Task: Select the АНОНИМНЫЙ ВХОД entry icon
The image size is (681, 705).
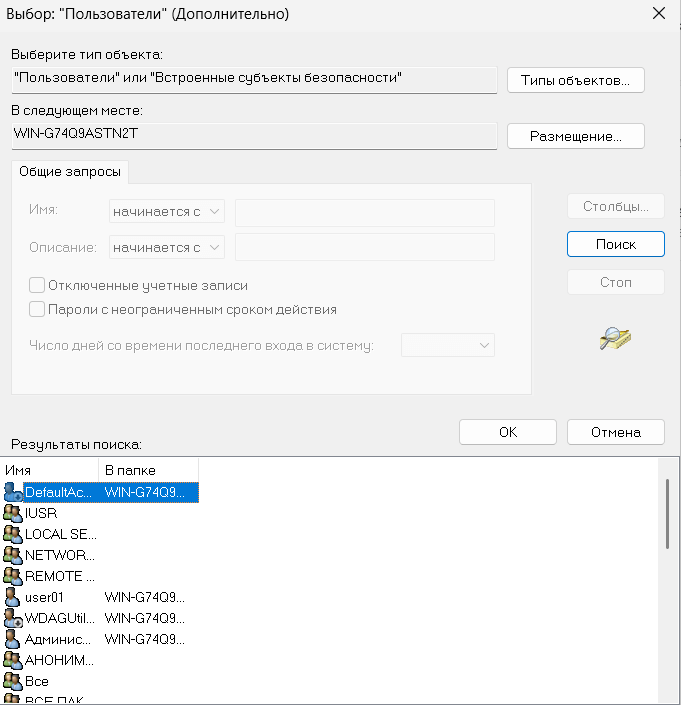Action: point(13,660)
